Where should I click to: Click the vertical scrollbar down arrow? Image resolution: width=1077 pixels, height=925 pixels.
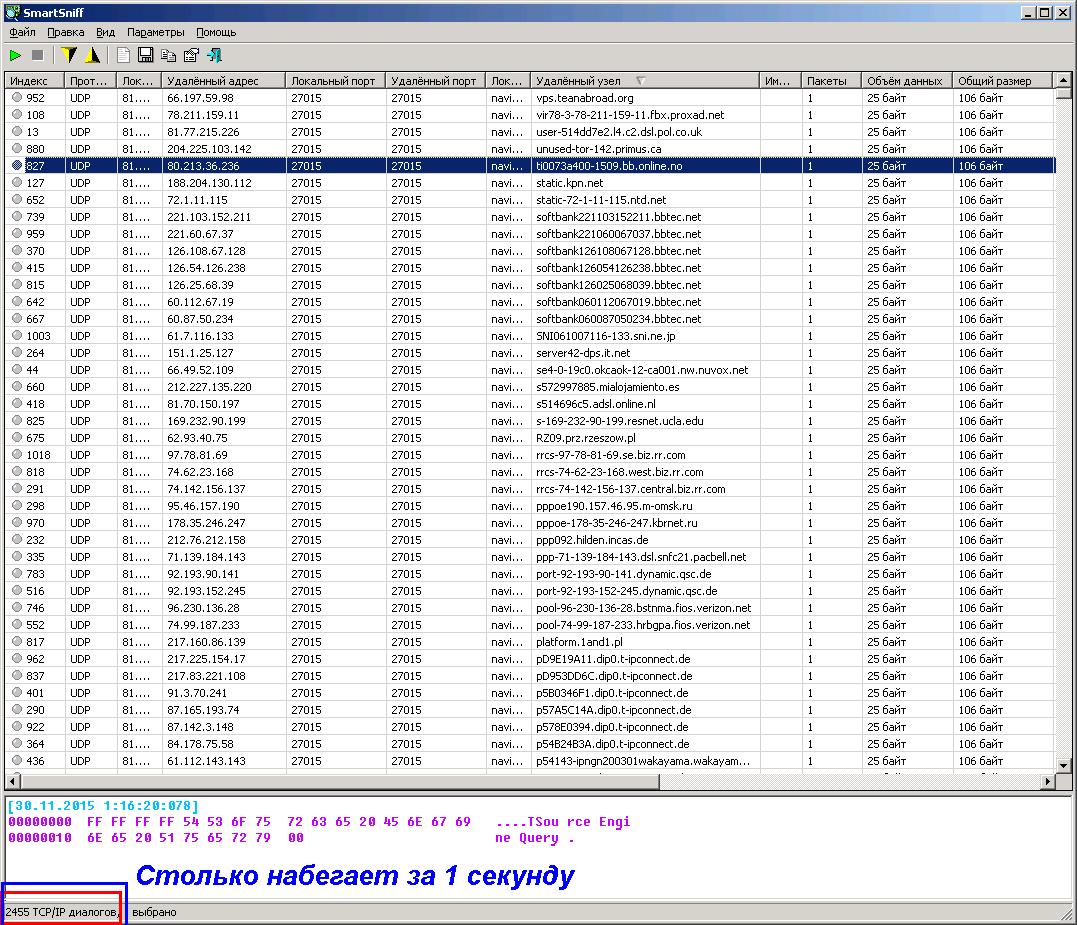point(1063,765)
